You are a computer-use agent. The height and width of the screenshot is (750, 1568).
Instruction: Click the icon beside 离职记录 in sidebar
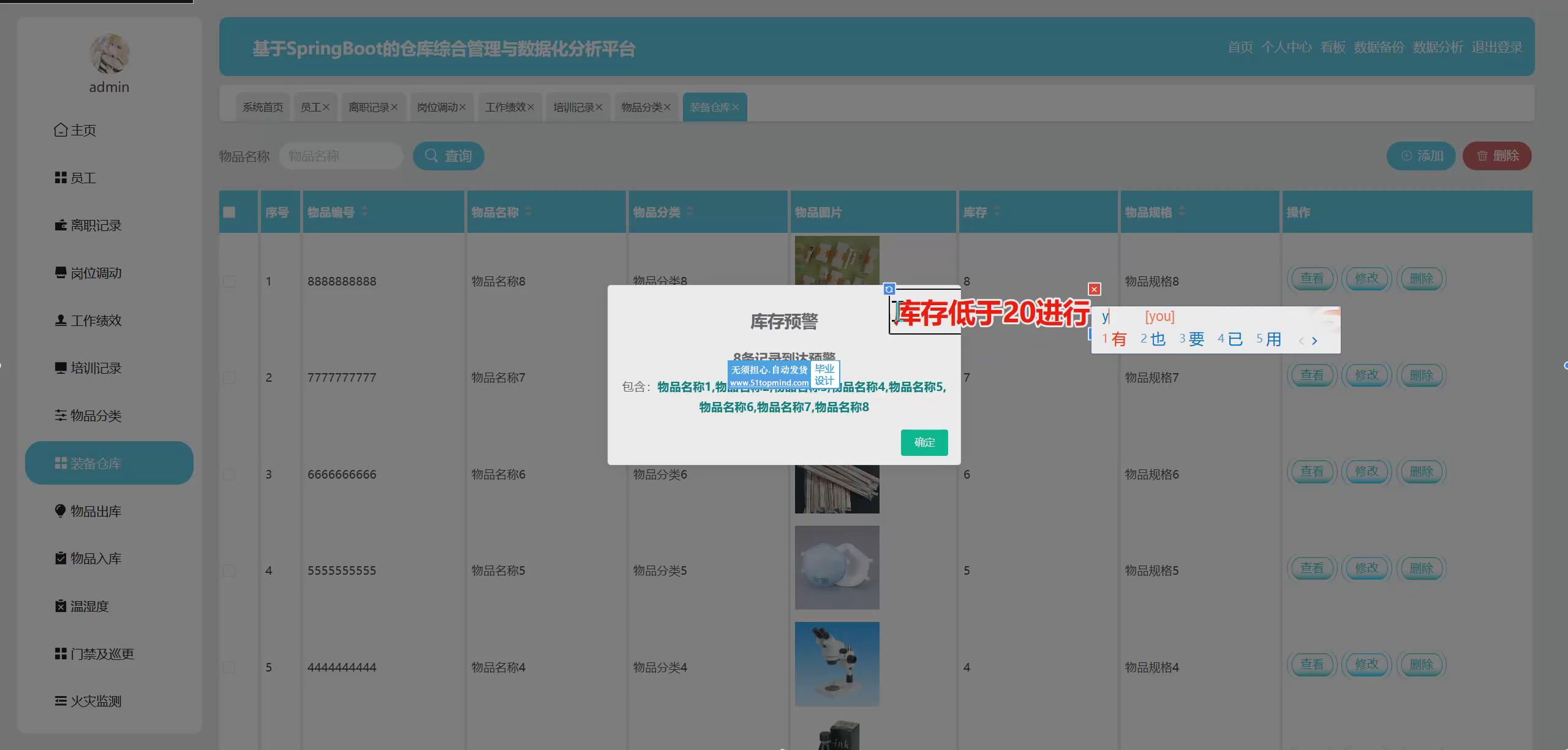click(x=61, y=225)
